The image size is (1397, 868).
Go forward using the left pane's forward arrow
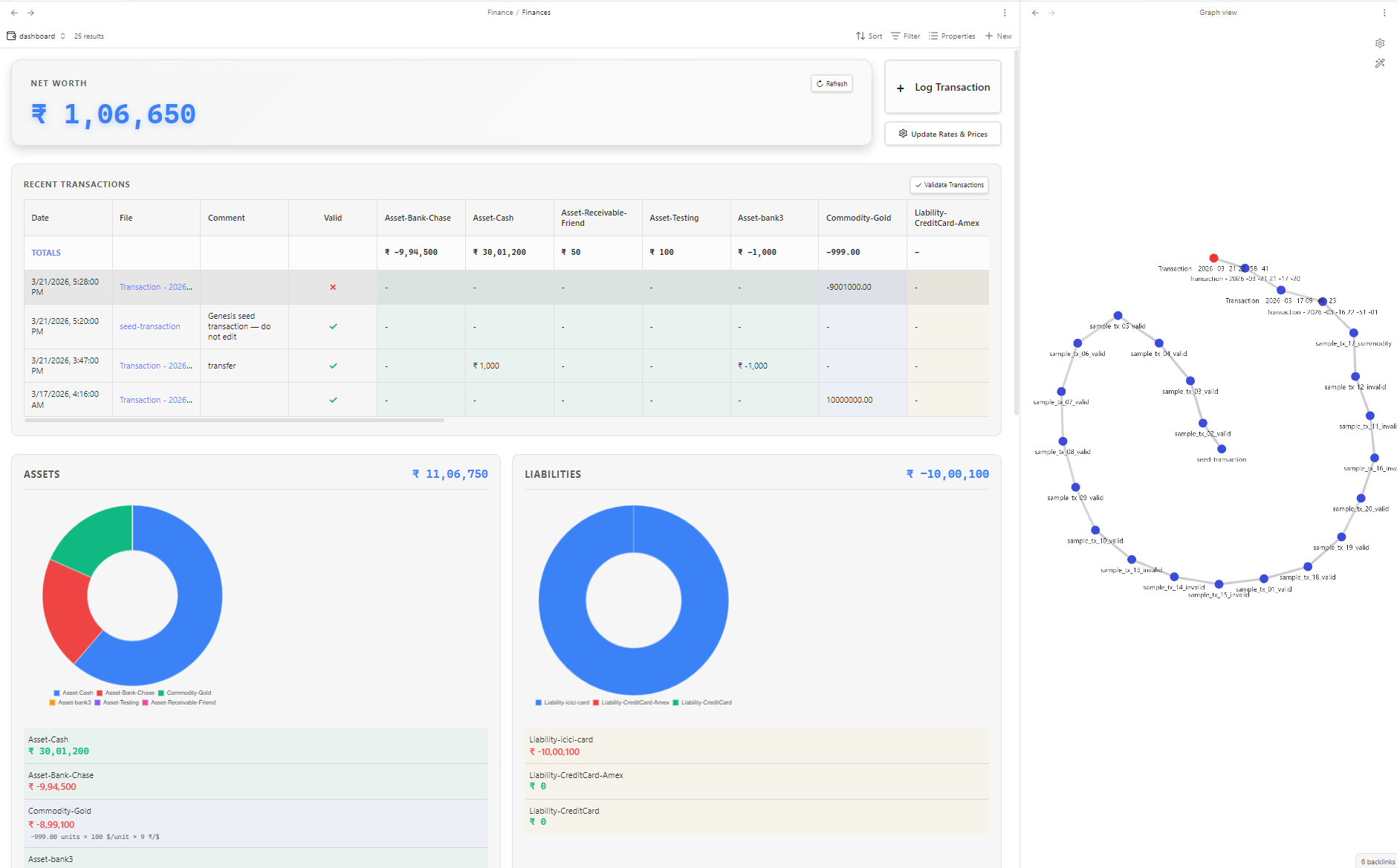pyautogui.click(x=30, y=13)
